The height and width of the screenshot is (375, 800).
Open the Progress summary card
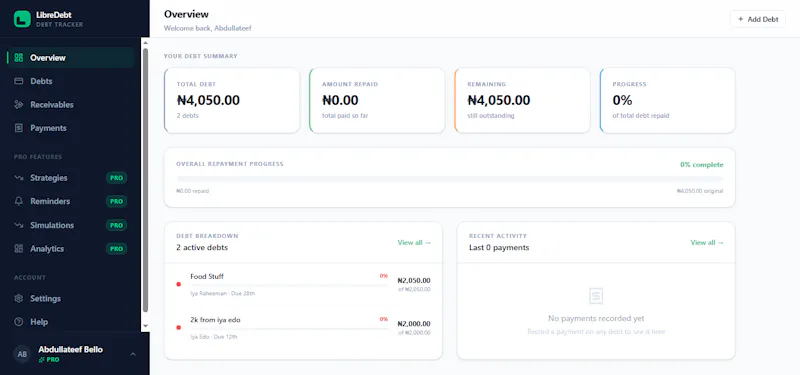667,101
